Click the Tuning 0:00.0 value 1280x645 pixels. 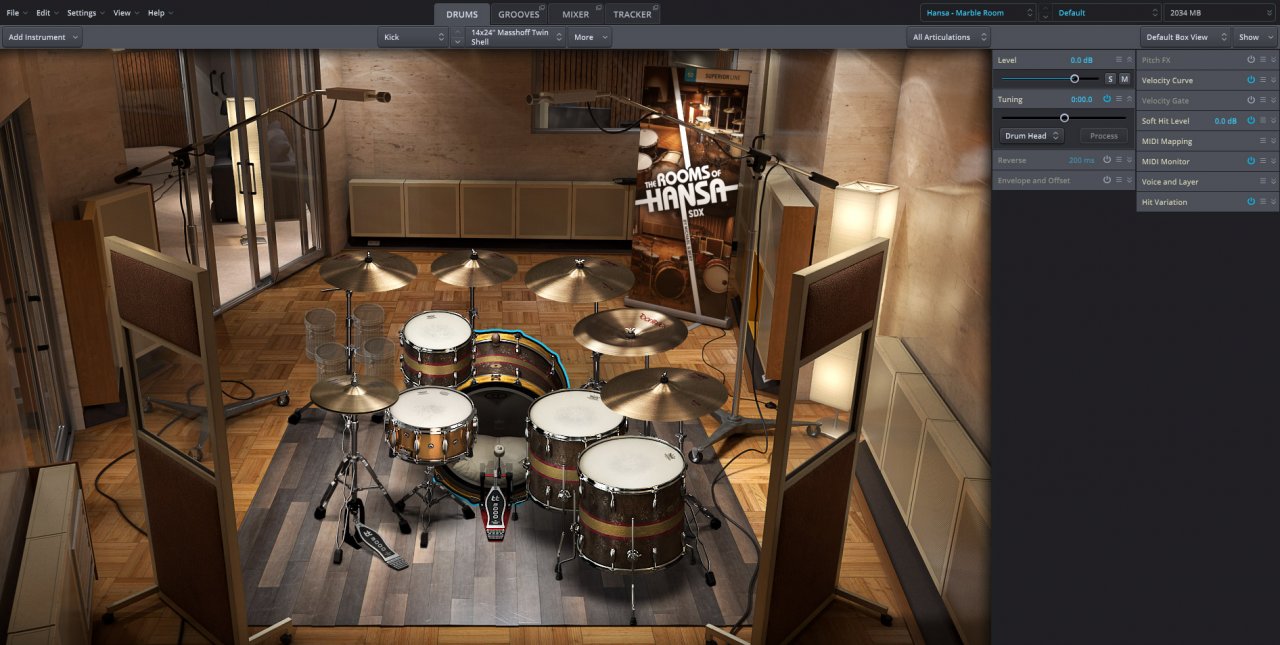(x=1081, y=99)
